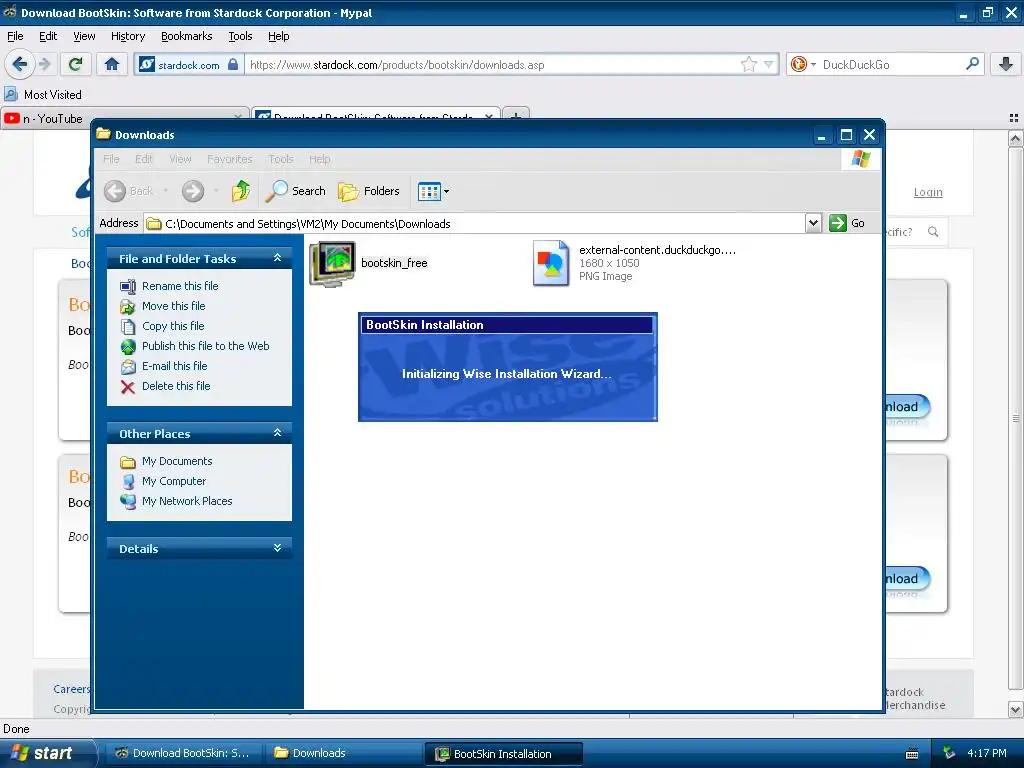
Task: Open the Back history dropdown in Explorer
Action: click(x=166, y=191)
